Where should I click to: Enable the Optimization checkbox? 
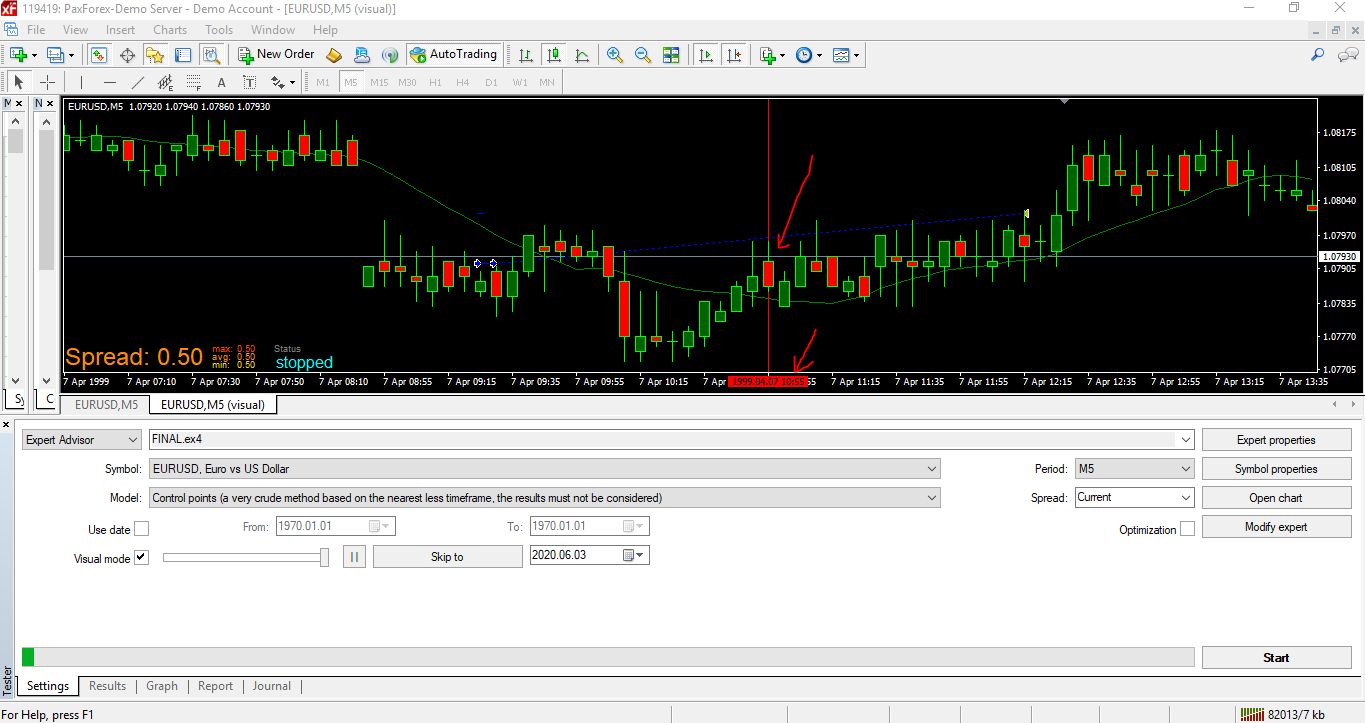pos(1187,529)
